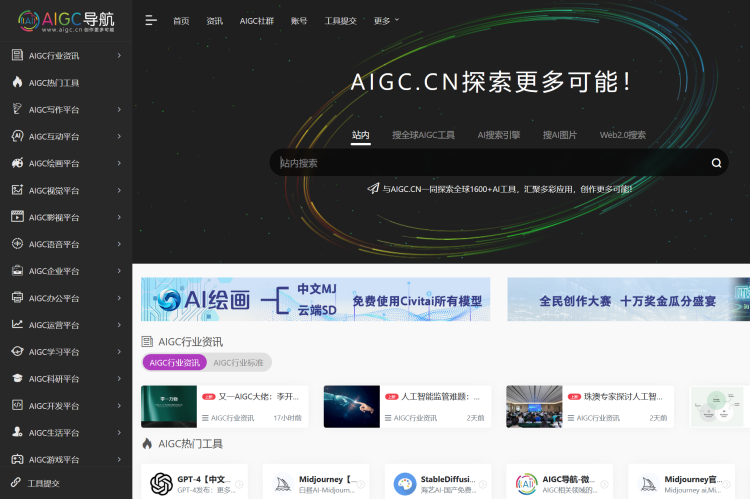Screen dimensions: 750x499
Task: Click the AIGC视觉平台 image icon
Action: 17,190
